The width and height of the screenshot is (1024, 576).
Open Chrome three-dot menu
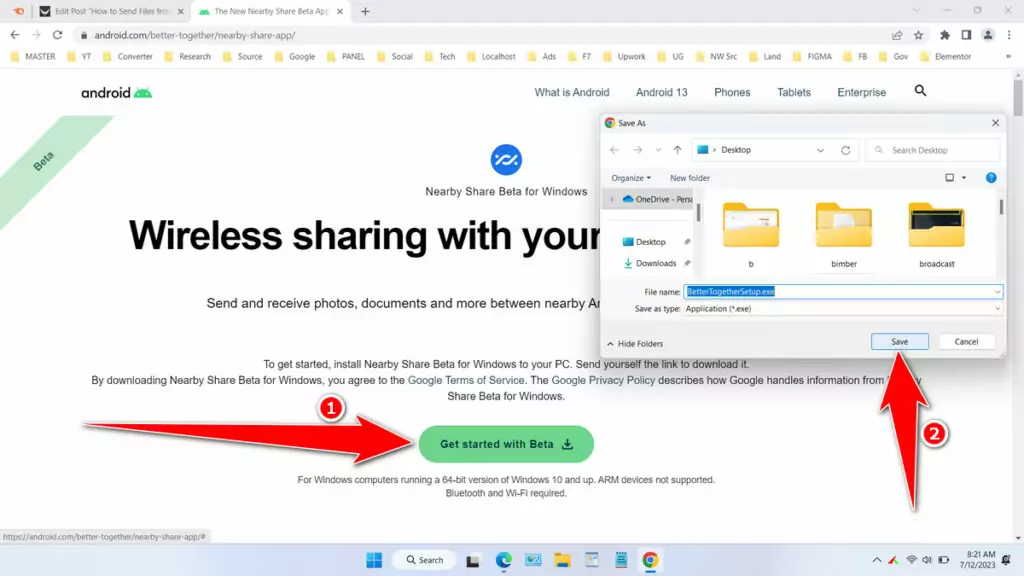pos(1009,35)
